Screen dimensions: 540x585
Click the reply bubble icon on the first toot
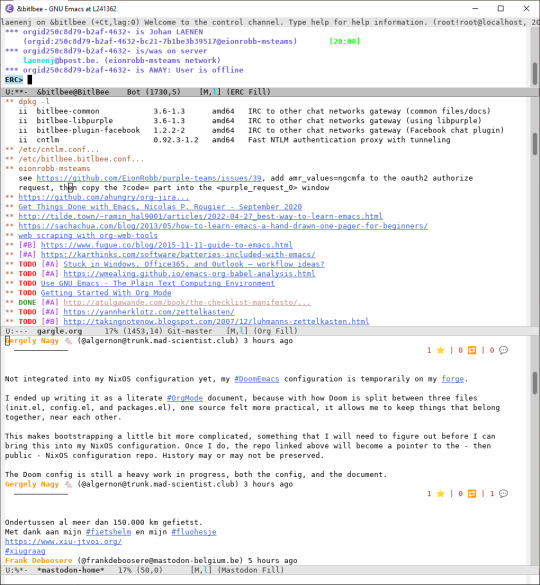503,350
